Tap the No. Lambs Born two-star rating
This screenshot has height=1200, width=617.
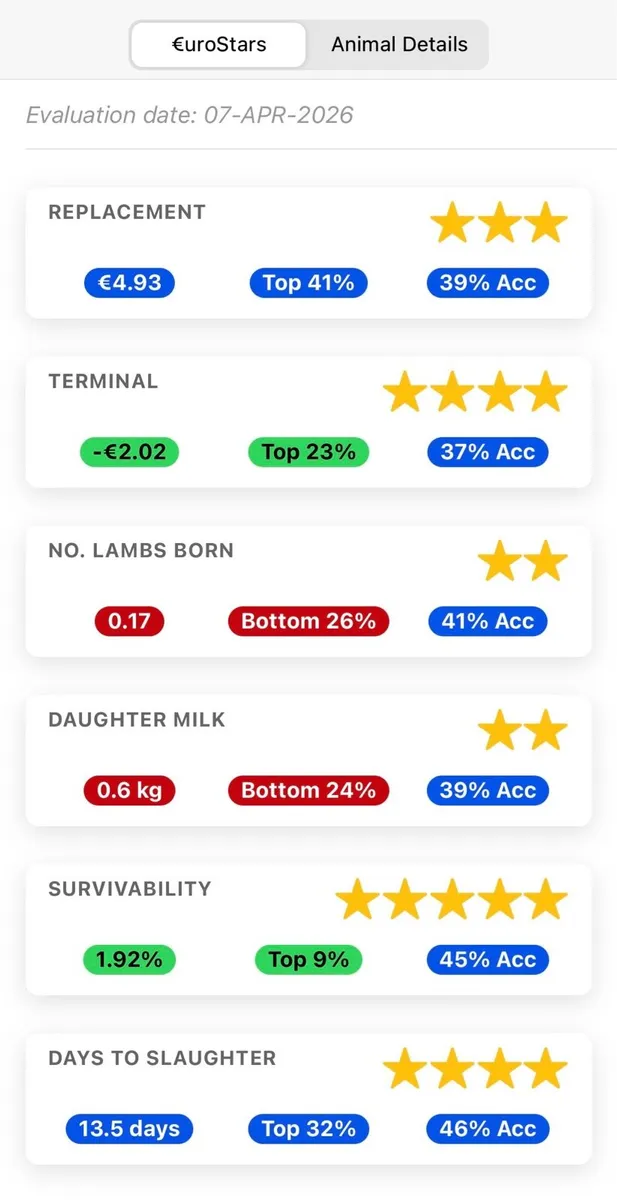pyautogui.click(x=523, y=562)
